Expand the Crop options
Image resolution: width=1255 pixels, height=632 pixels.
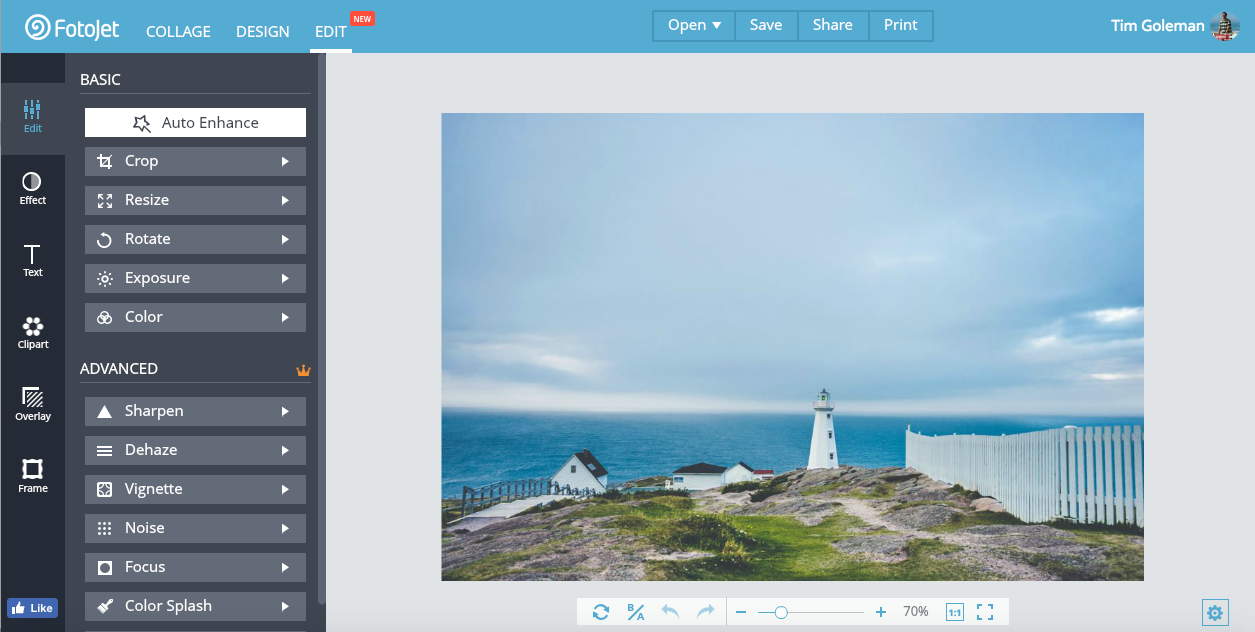[x=195, y=161]
